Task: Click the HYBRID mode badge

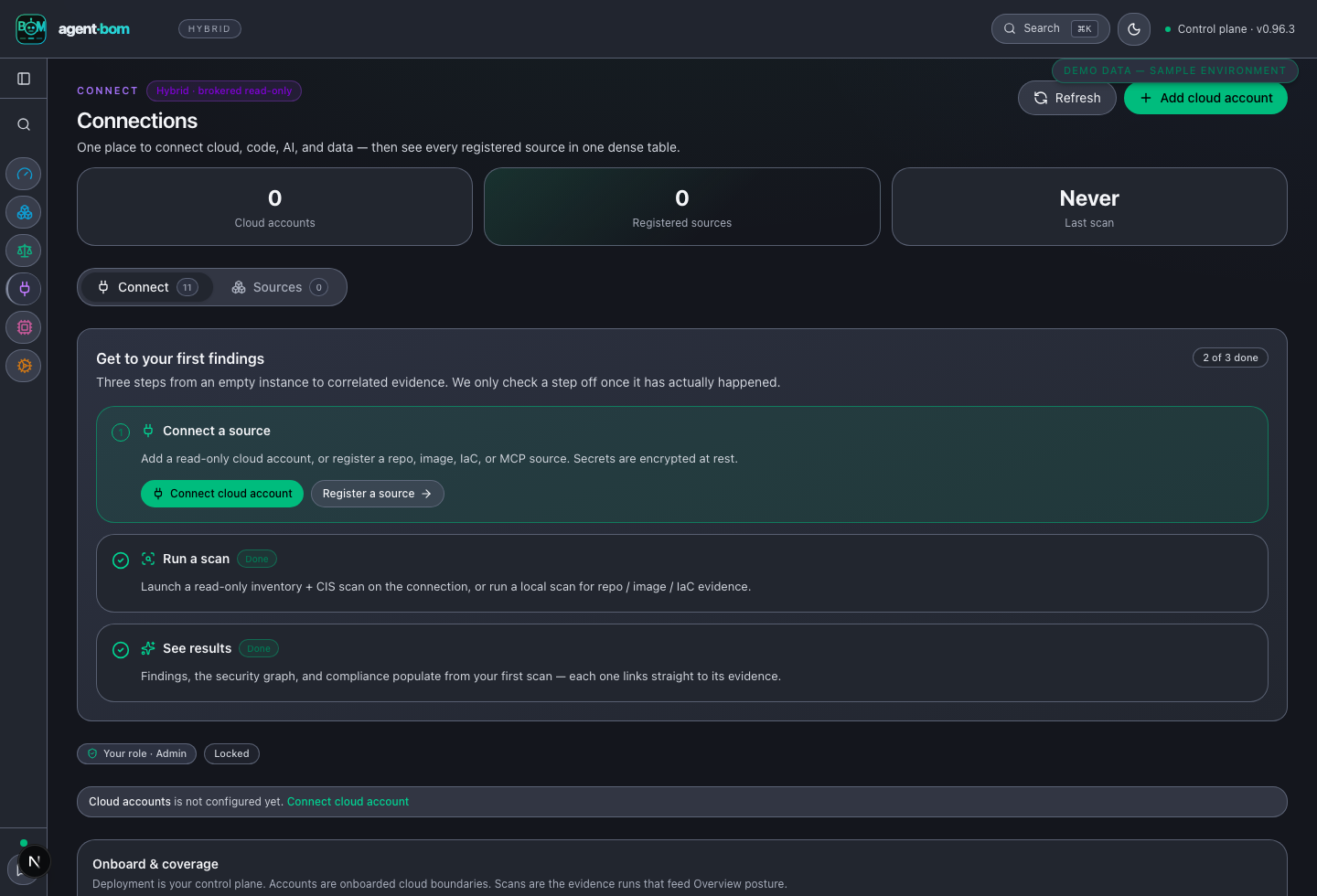Action: [209, 29]
